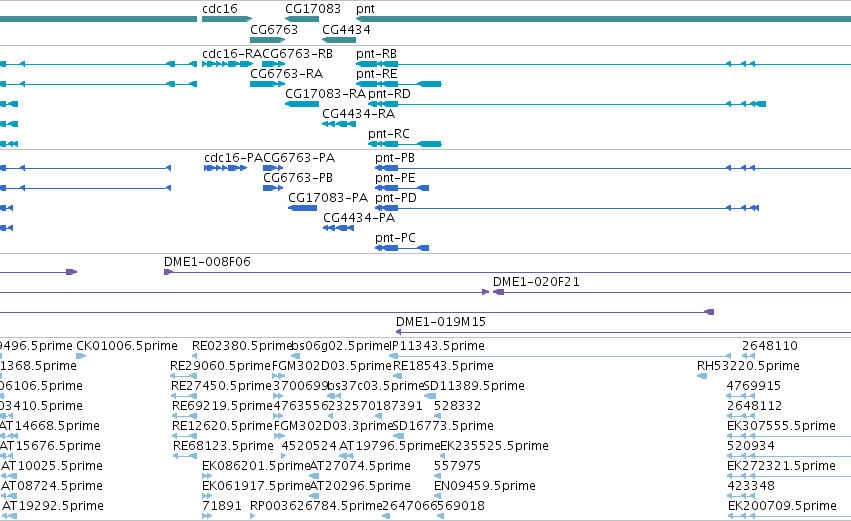This screenshot has width=851, height=521.
Task: Select the CG6763 gene label
Action: [x=274, y=29]
